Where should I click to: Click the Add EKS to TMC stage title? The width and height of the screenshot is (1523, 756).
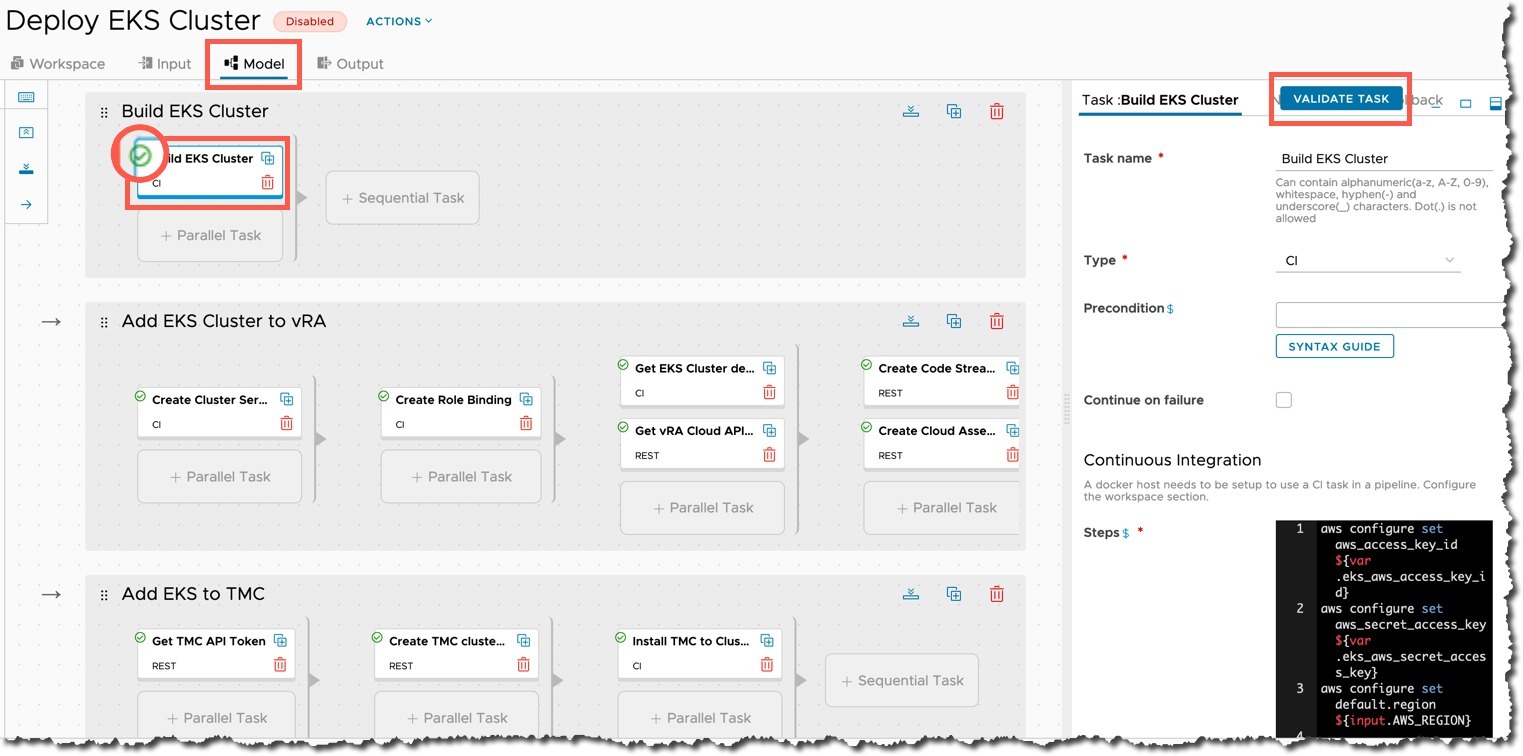click(x=193, y=593)
